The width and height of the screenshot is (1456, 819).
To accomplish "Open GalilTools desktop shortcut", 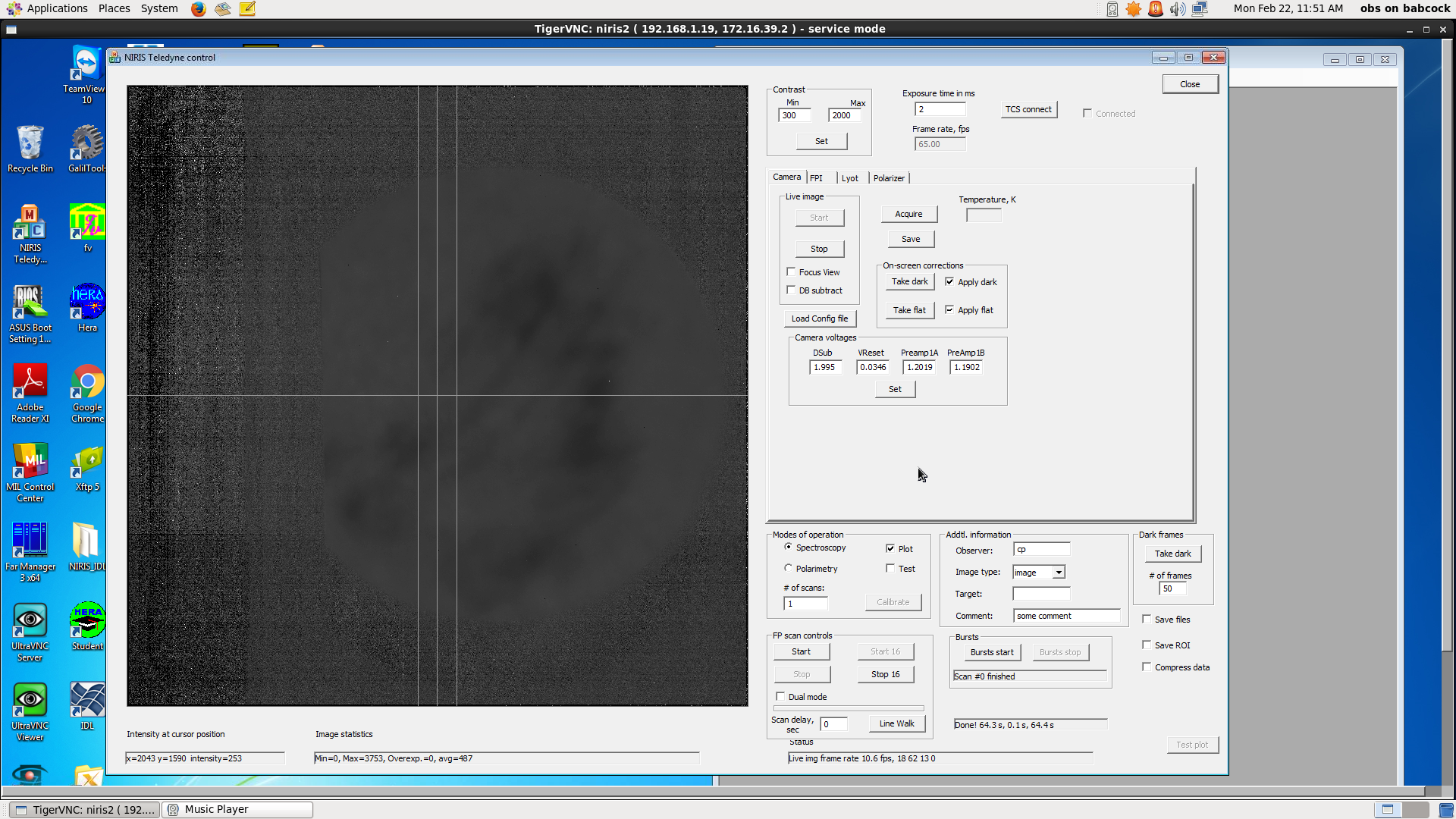I will 87,149.
